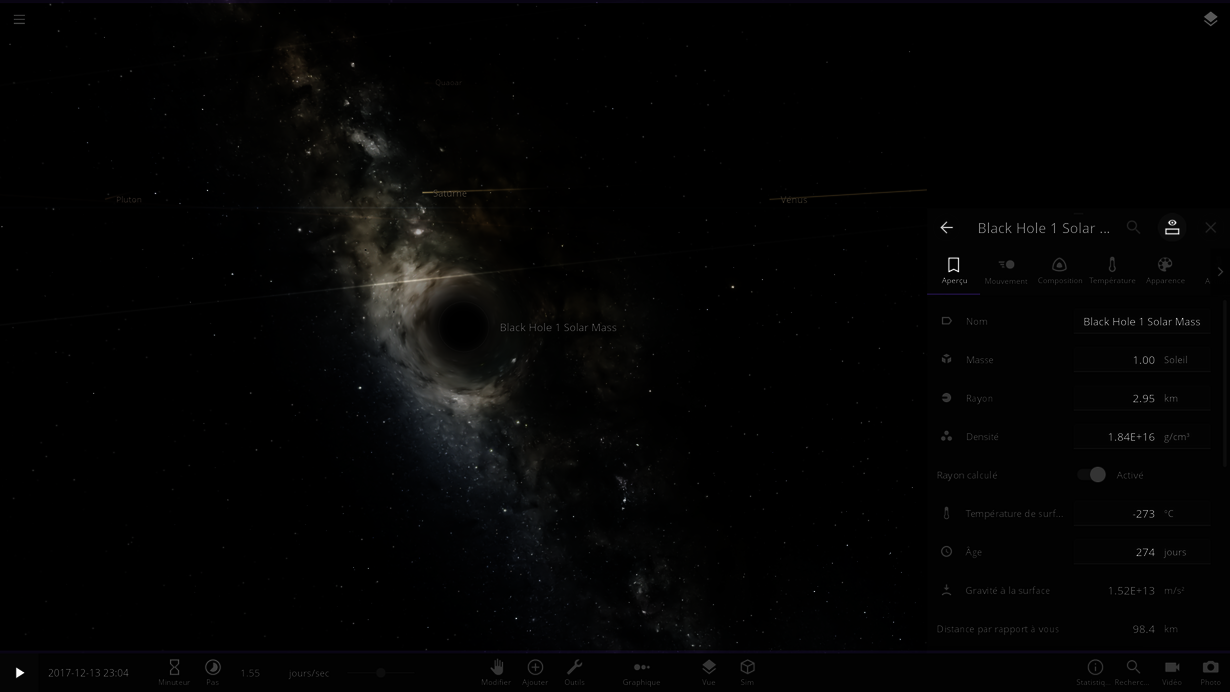The width and height of the screenshot is (1230, 692).
Task: Click the tag icon left of the Nom field
Action: tap(946, 321)
